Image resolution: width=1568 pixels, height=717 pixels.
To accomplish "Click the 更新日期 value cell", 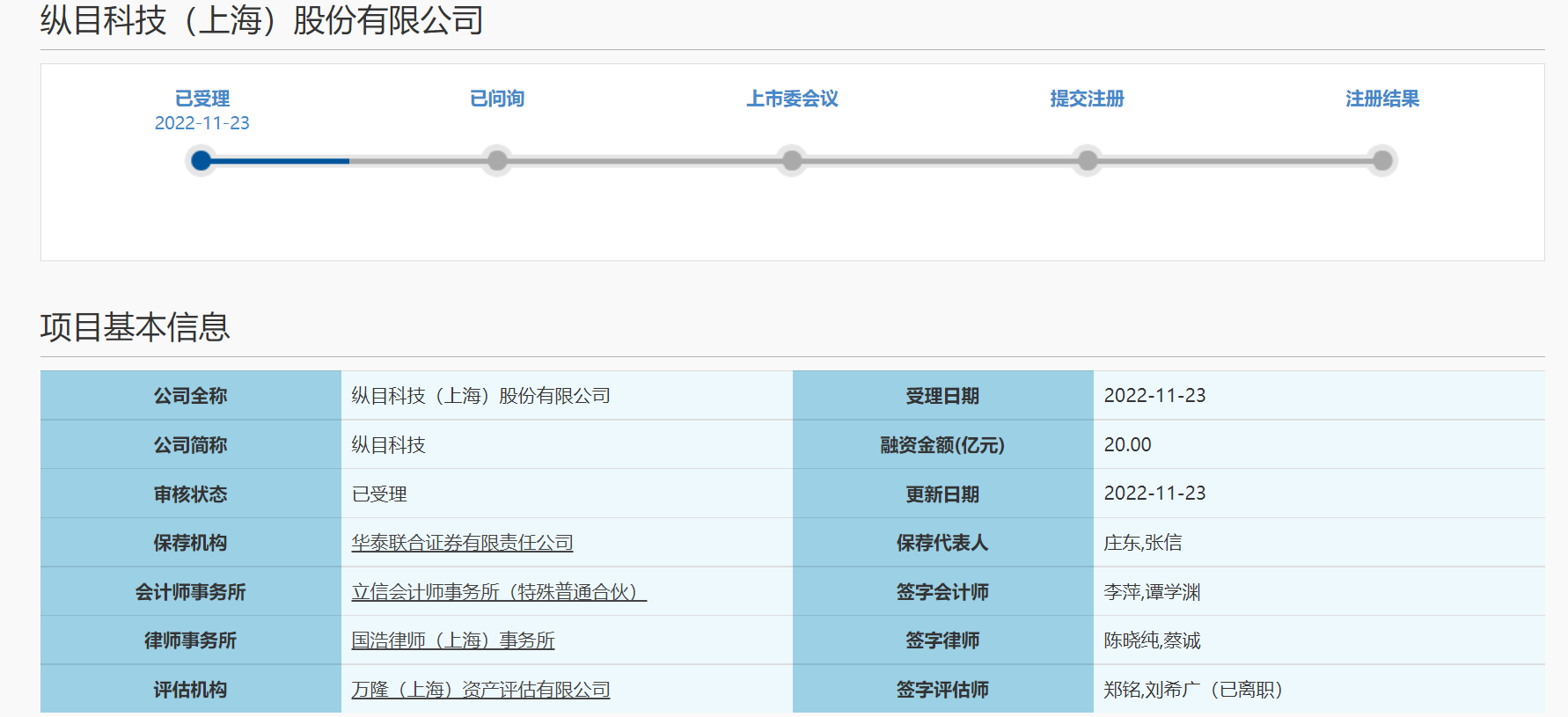I will 1154,494.
